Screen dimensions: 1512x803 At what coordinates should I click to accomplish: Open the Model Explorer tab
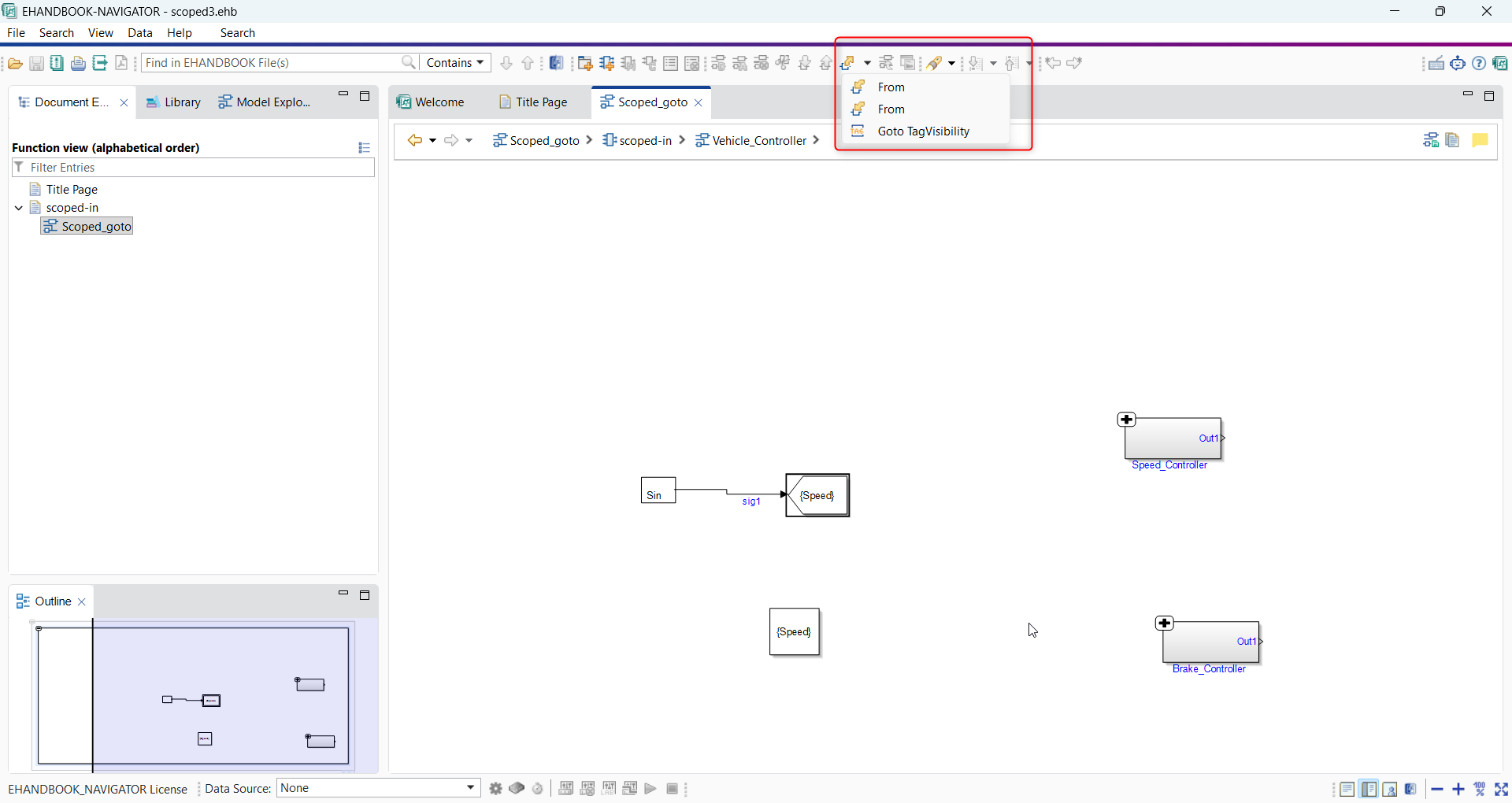(x=265, y=102)
